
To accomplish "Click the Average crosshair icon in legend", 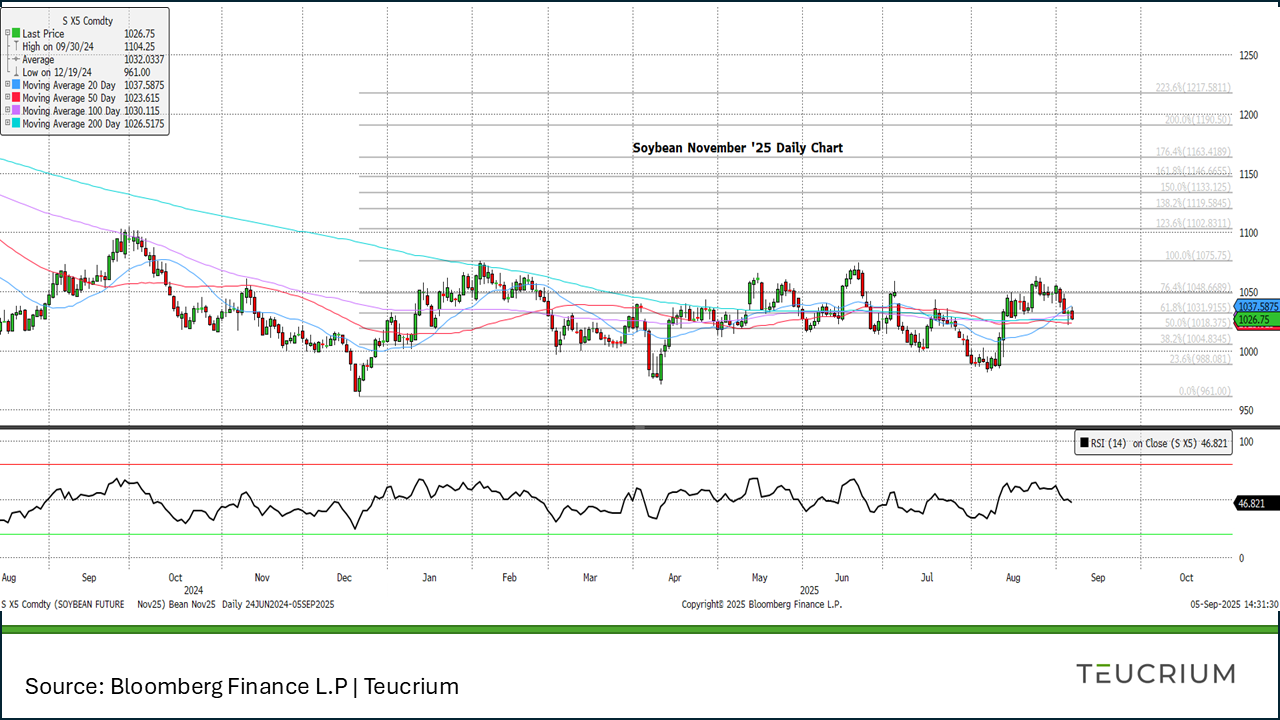I will pos(16,60).
